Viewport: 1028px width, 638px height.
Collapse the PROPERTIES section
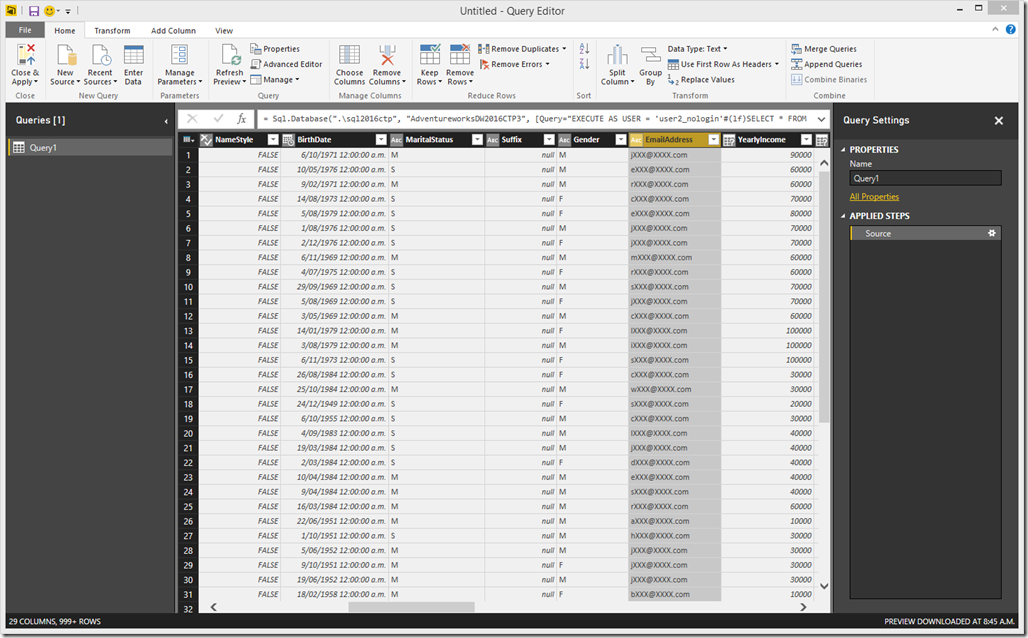[843, 150]
